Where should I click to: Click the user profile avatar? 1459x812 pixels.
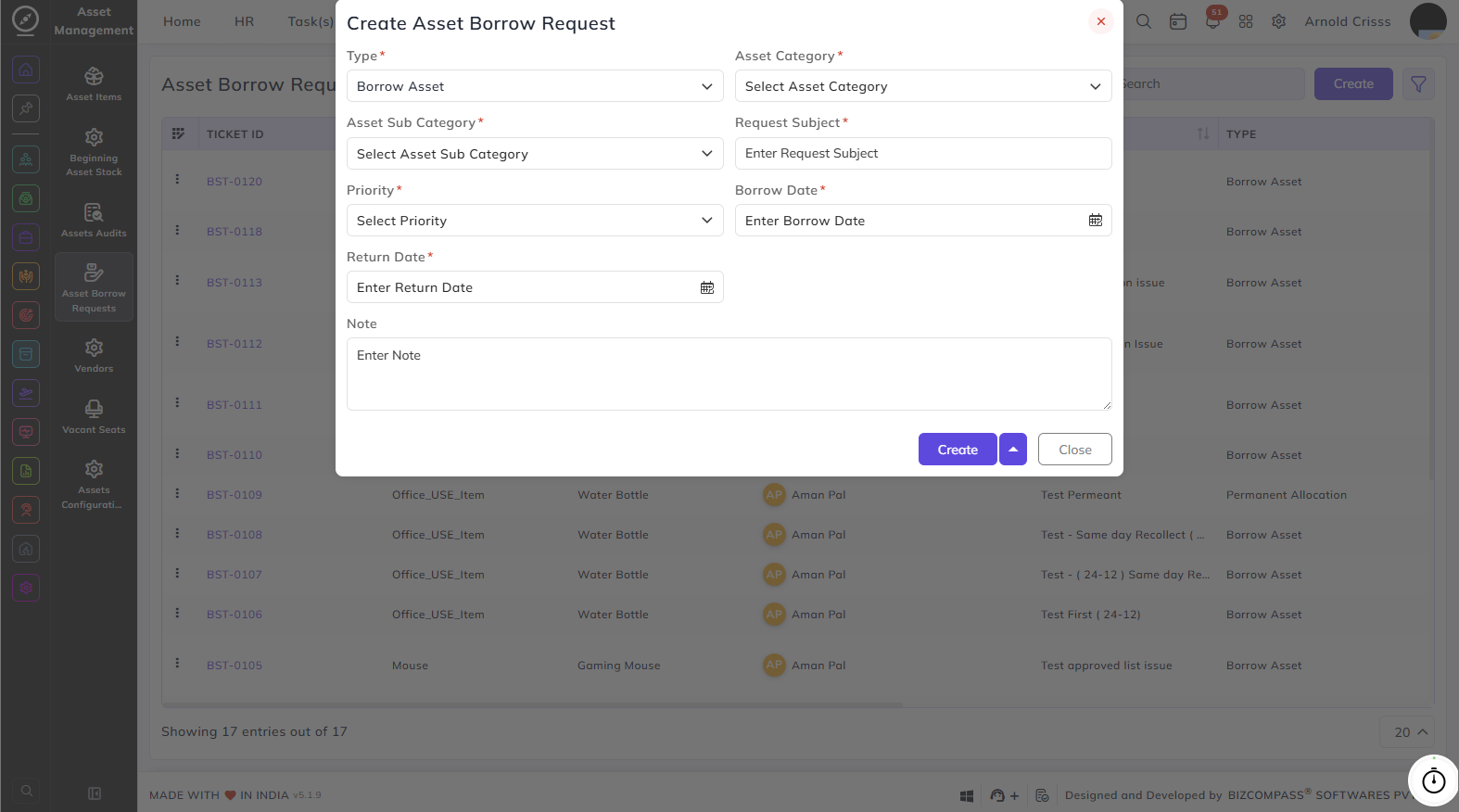point(1427,21)
